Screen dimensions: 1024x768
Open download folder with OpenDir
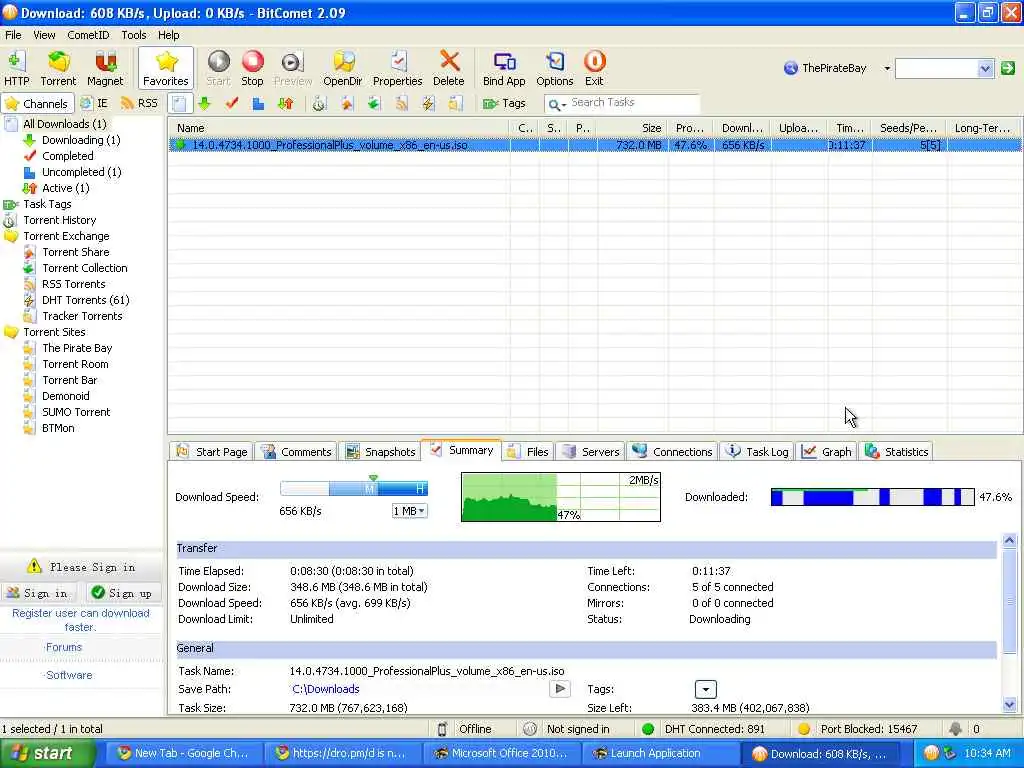coord(343,68)
